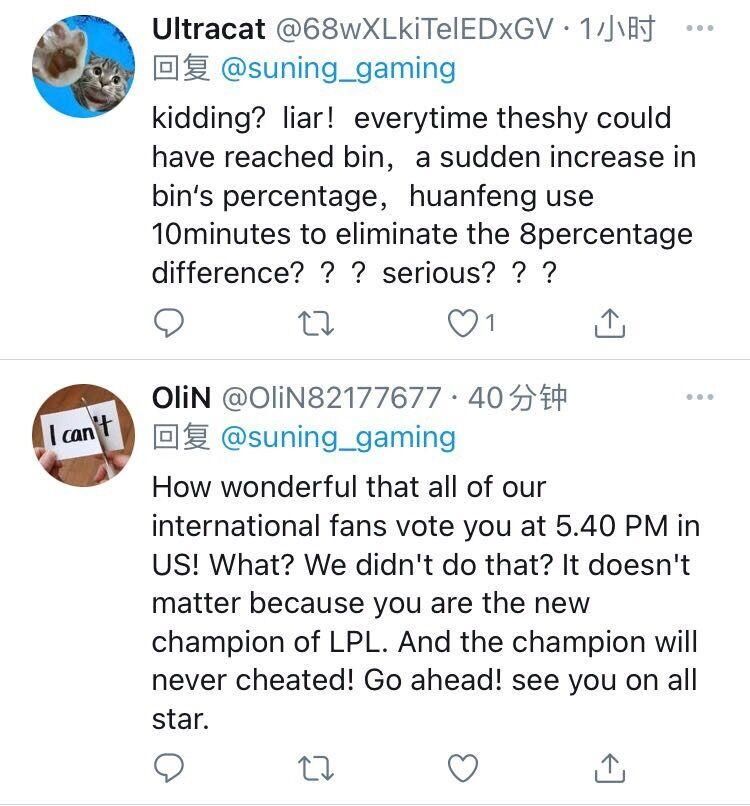Screen dimensions: 750x806
Task: Reply to OliN's tweet
Action: pos(169,768)
